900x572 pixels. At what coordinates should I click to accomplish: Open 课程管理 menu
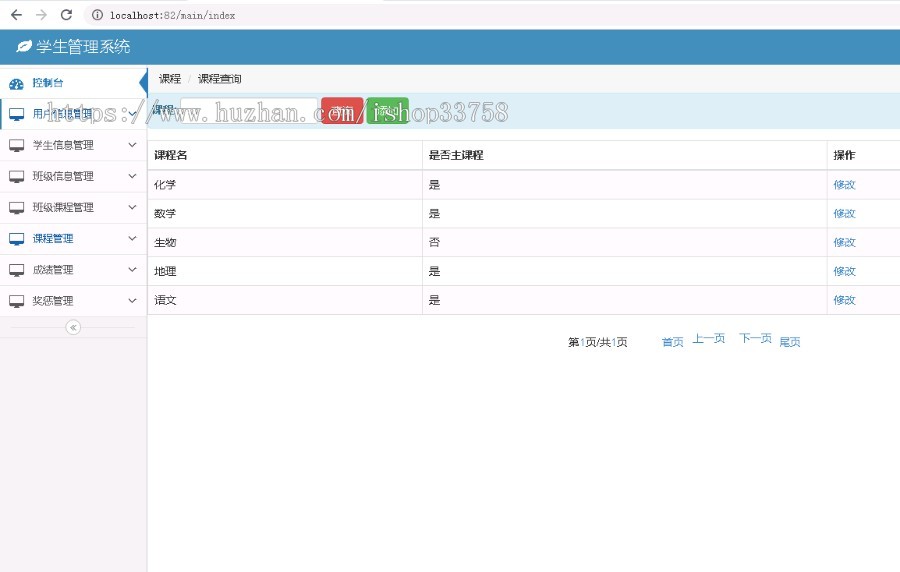tap(73, 239)
